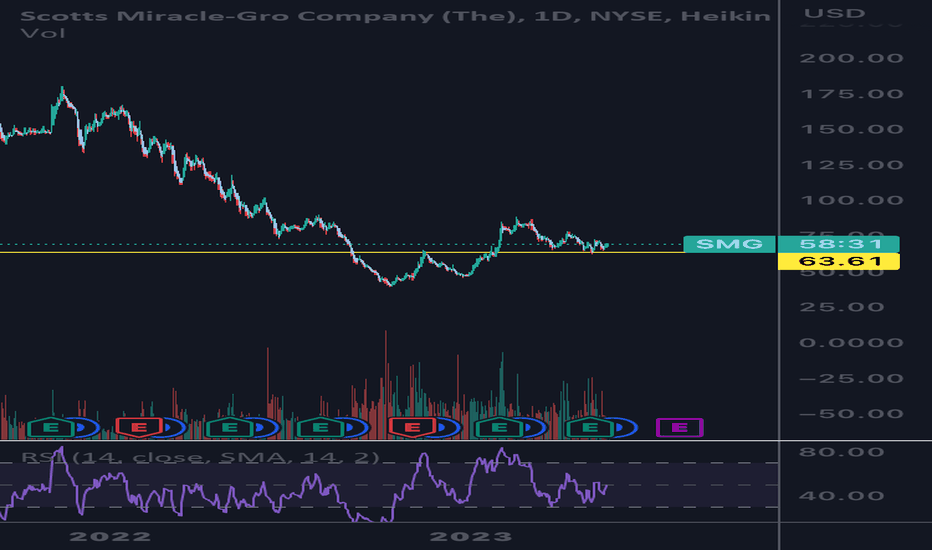This screenshot has width=932, height=550.
Task: Click the −50.00 price axis label
Action: pyautogui.click(x=851, y=414)
